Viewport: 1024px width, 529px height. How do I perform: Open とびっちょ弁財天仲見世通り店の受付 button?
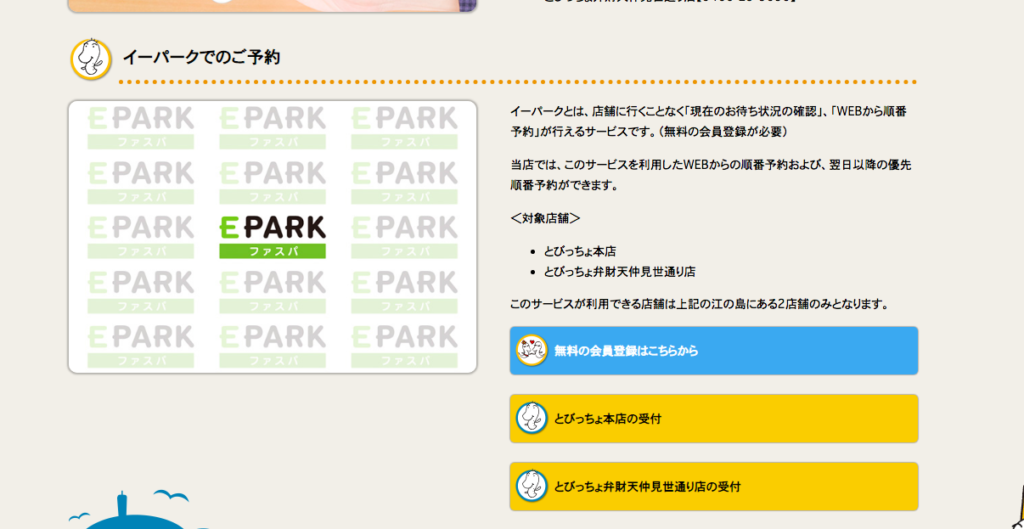click(714, 487)
